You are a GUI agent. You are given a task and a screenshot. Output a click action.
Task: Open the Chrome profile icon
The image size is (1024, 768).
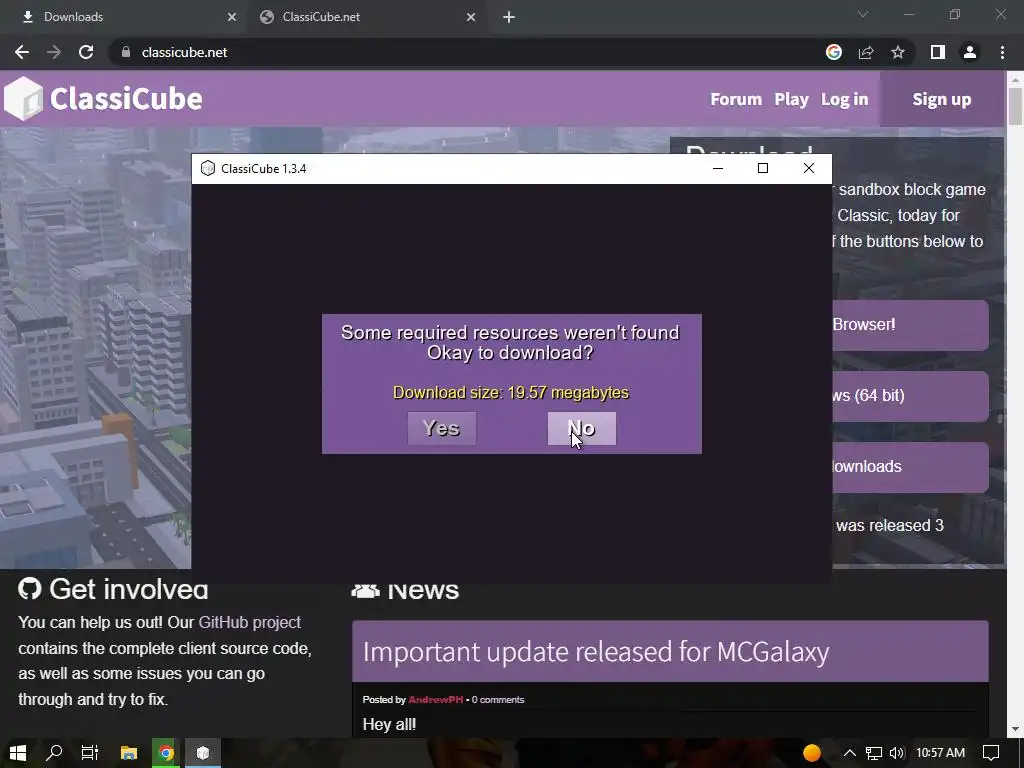tap(970, 52)
